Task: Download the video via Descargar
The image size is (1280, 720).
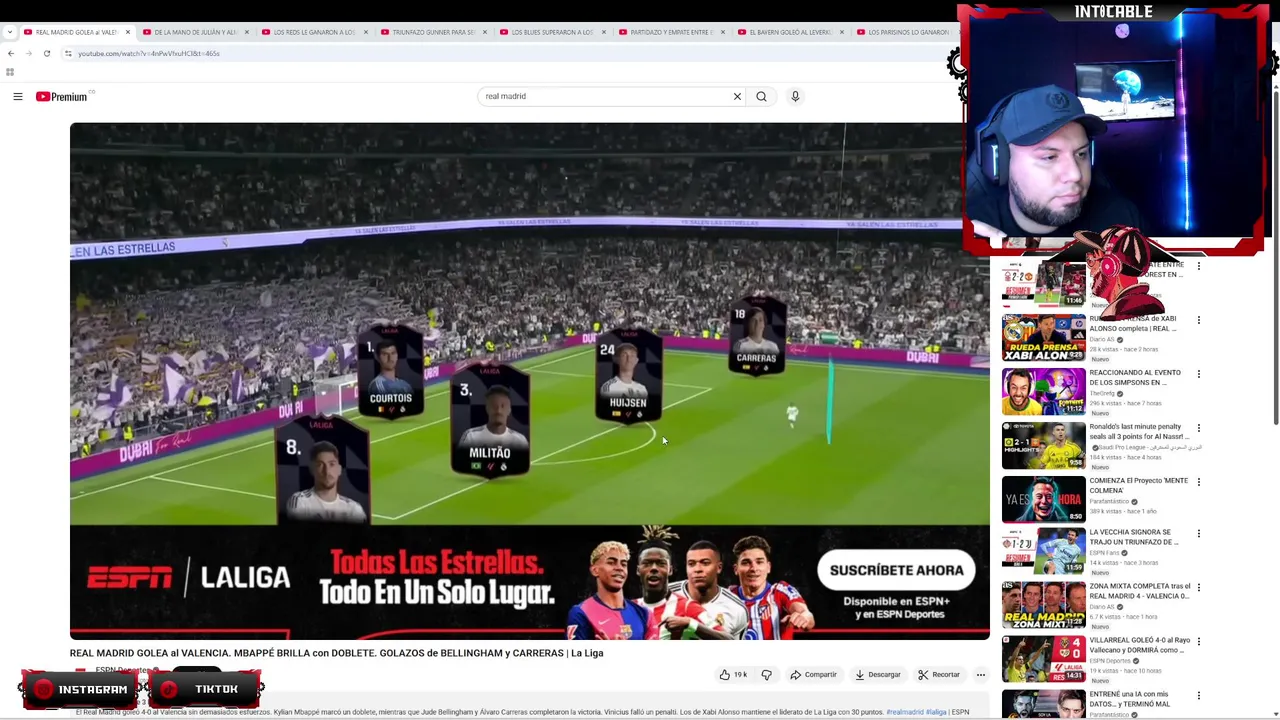Action: pos(877,675)
